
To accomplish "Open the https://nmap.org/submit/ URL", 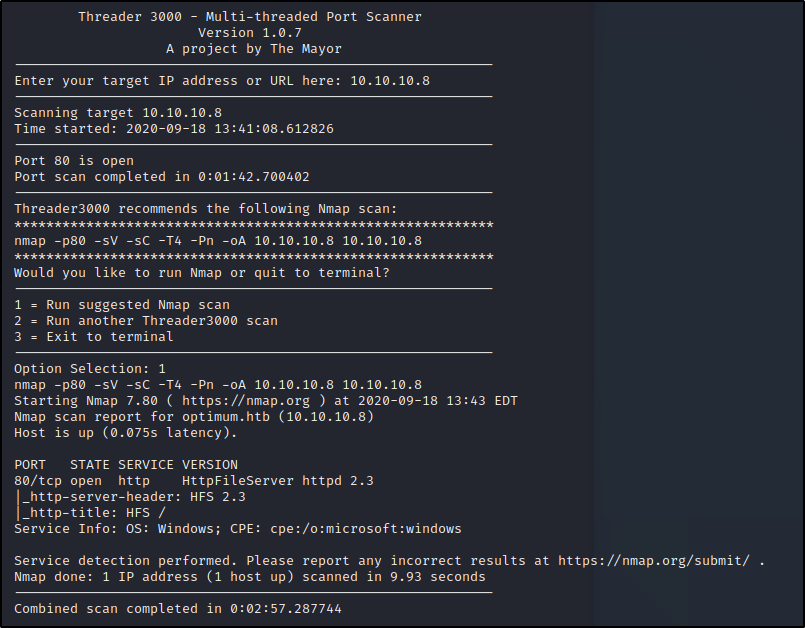I will tap(654, 561).
